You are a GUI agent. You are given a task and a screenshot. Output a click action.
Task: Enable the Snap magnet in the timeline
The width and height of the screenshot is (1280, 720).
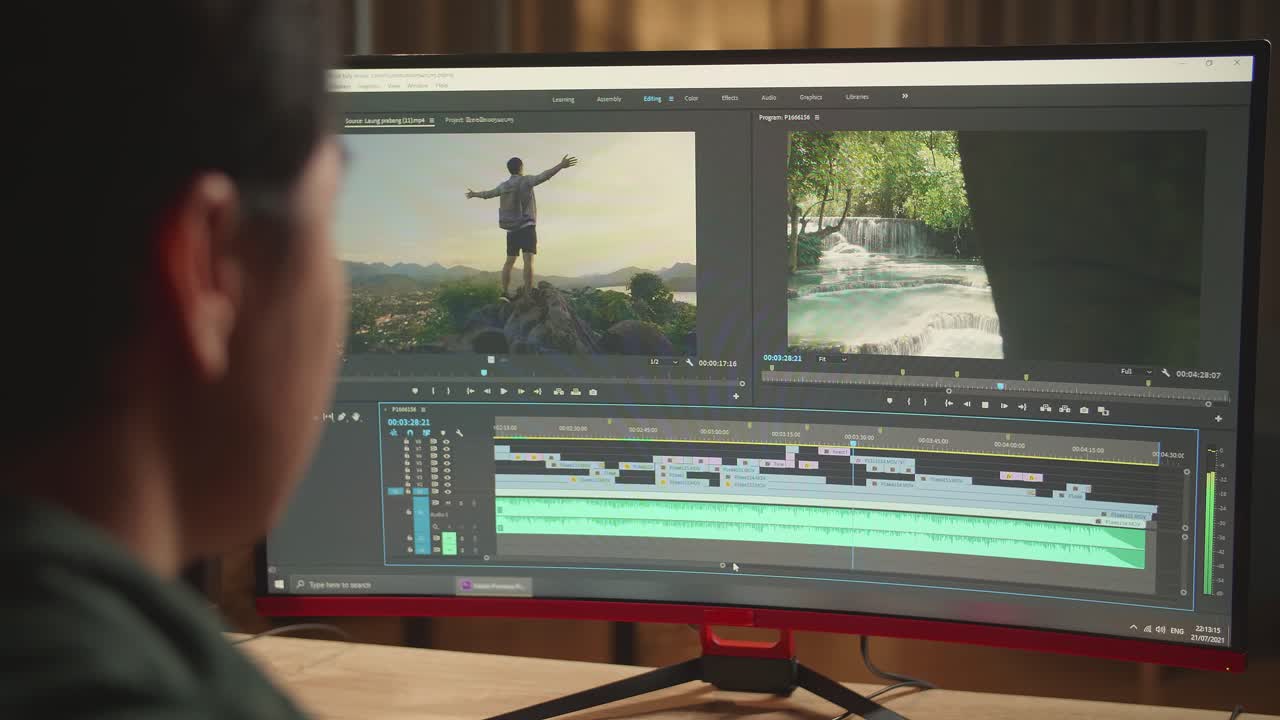pyautogui.click(x=410, y=432)
